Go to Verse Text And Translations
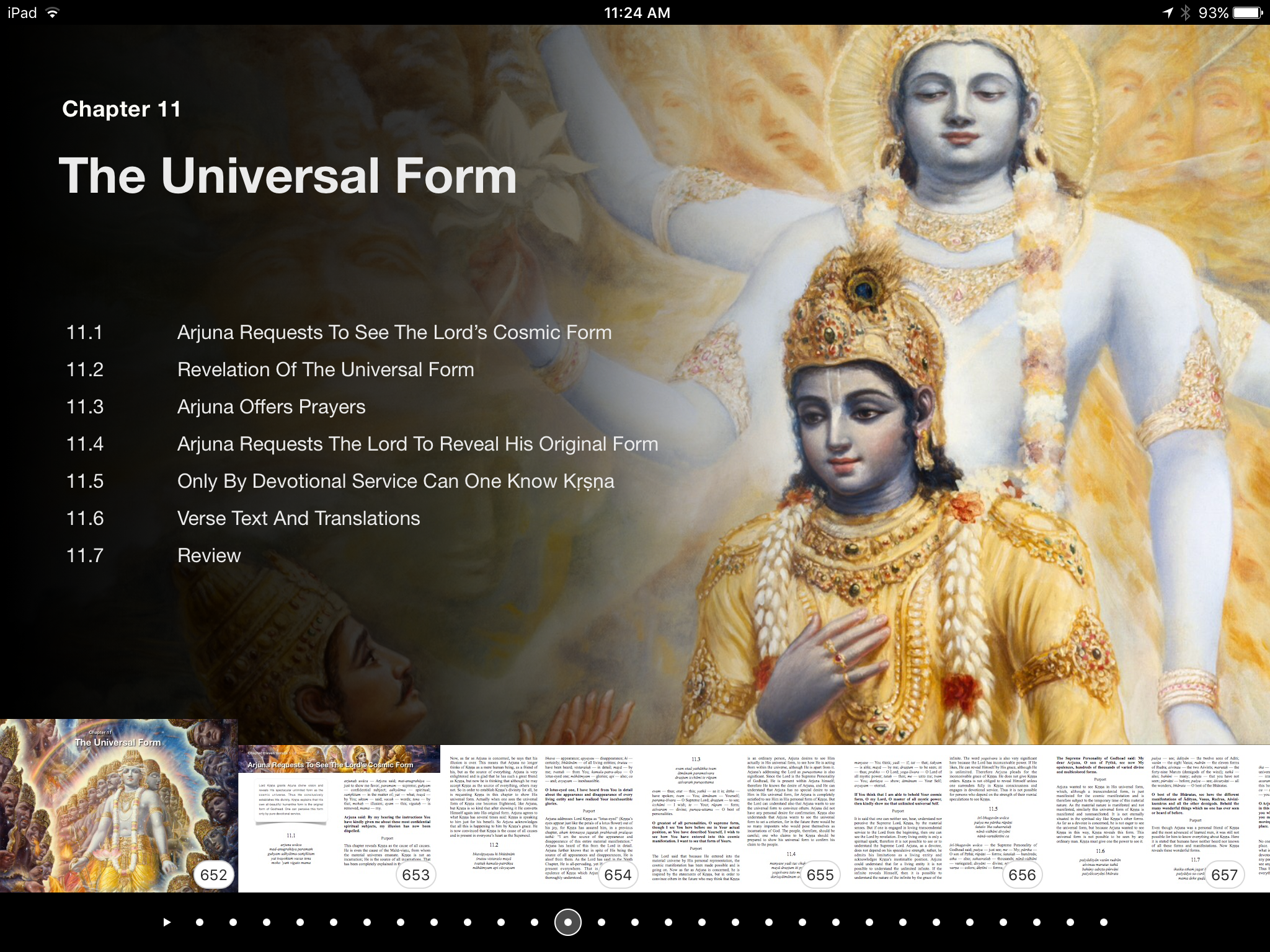 pyautogui.click(x=298, y=519)
